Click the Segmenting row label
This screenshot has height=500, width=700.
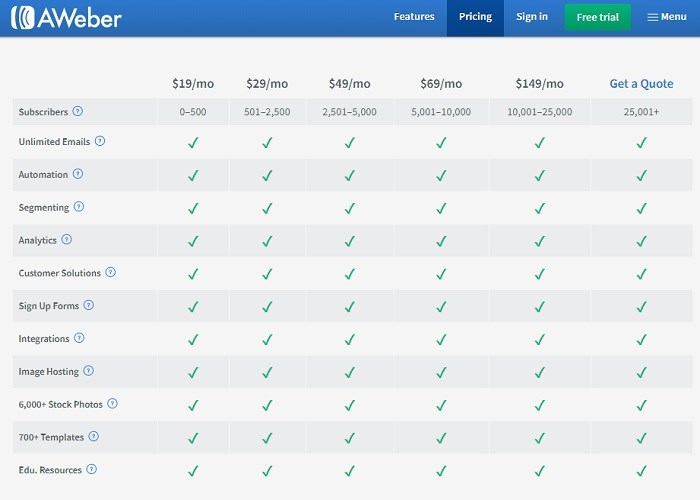[44, 208]
